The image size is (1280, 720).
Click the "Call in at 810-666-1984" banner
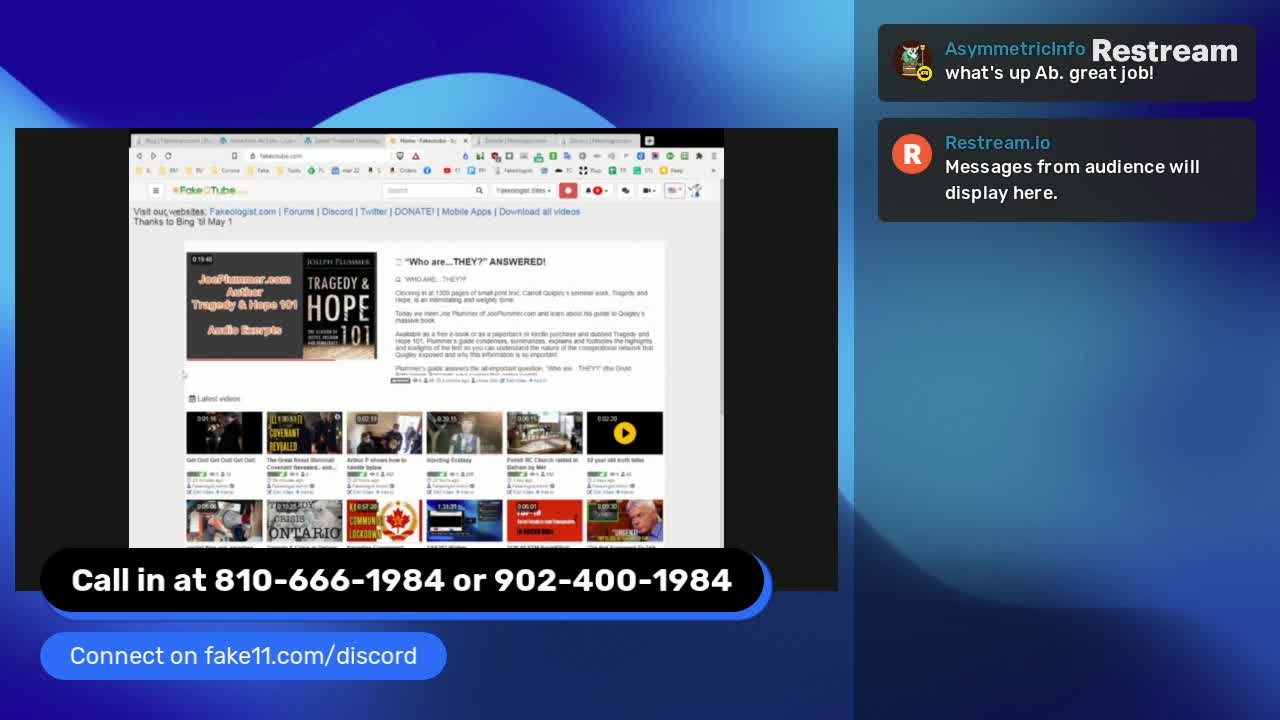point(401,580)
